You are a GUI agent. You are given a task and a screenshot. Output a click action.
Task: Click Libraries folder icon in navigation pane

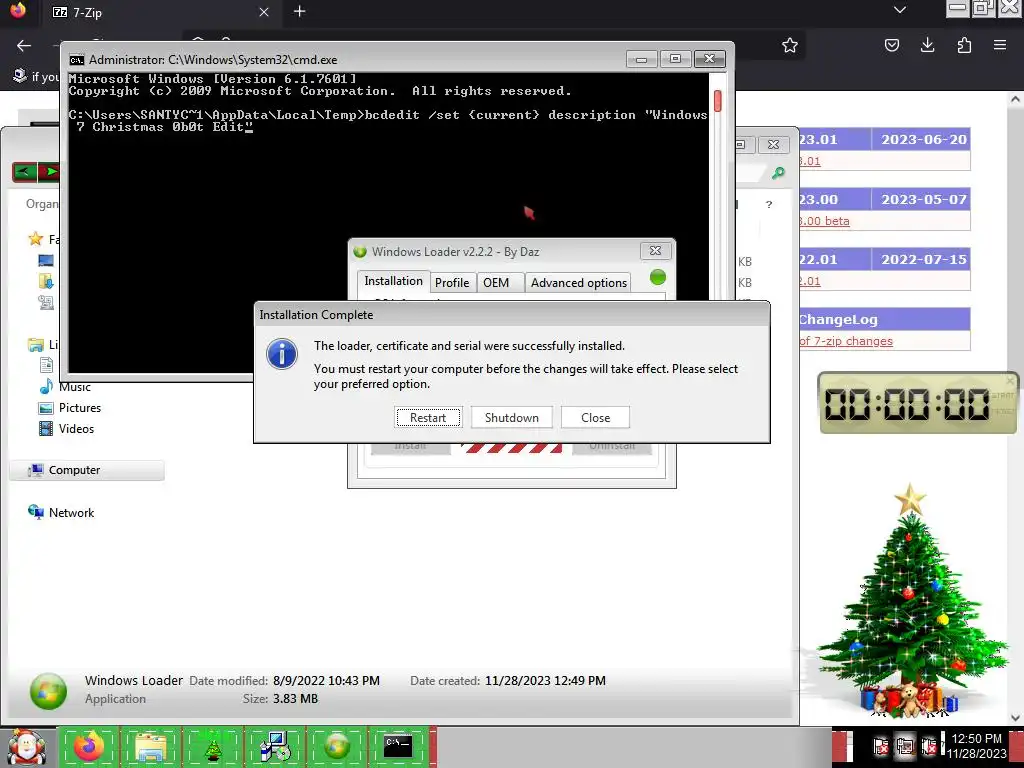36,344
